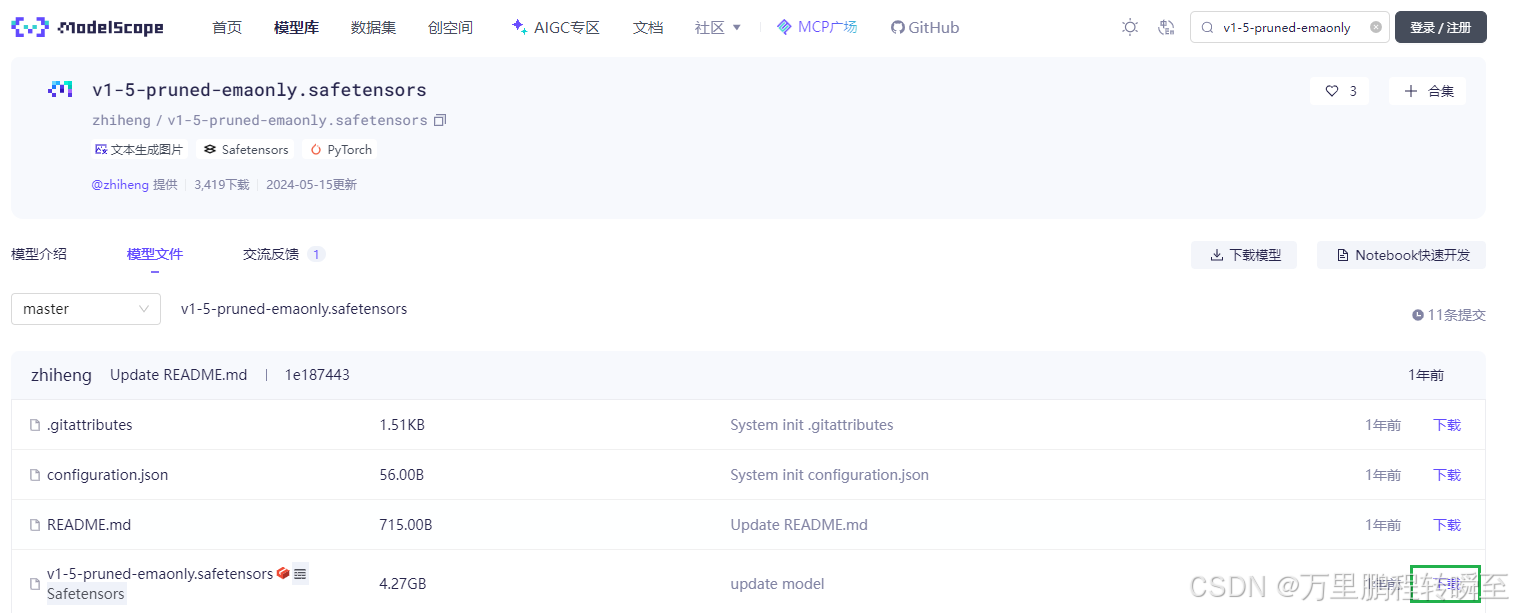1513x613 pixels.
Task: Click the Update README.md commit message in header
Action: coord(178,375)
